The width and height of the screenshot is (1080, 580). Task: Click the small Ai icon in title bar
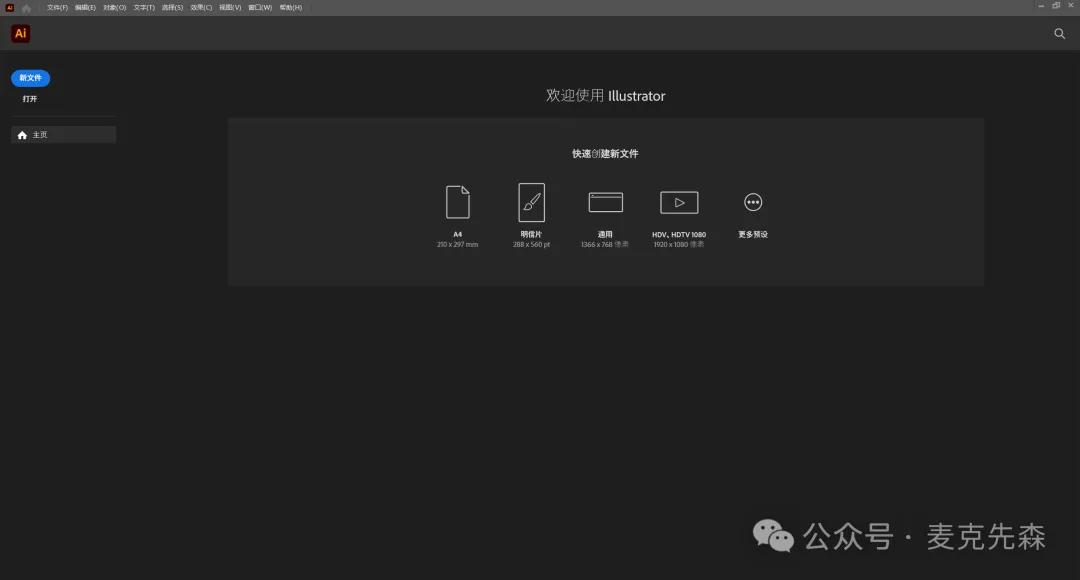click(10, 8)
